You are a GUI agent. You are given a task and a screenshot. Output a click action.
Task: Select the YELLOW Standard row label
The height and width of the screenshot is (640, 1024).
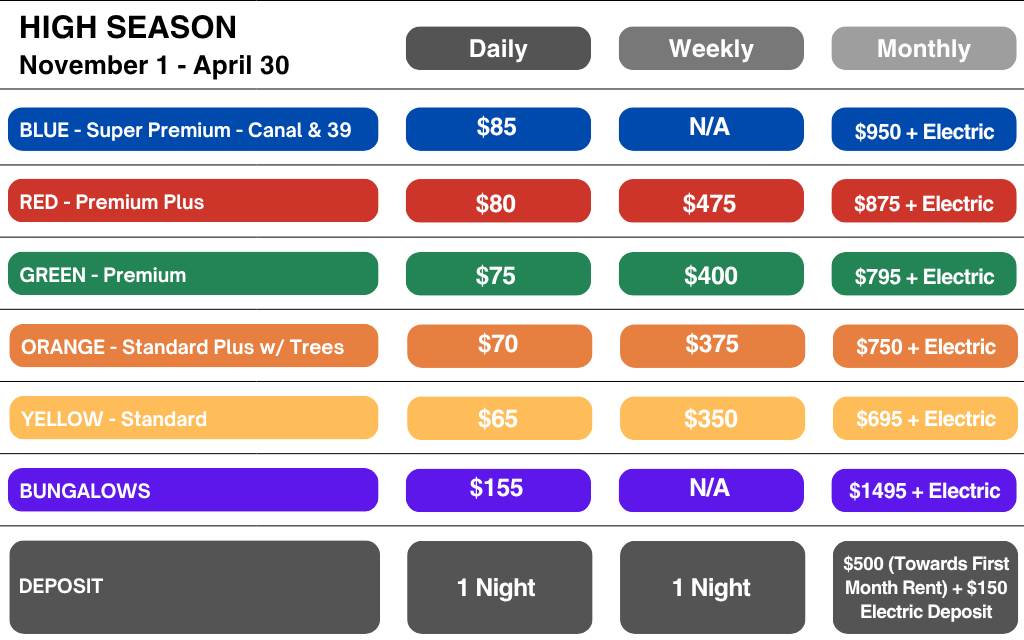[x=193, y=418]
